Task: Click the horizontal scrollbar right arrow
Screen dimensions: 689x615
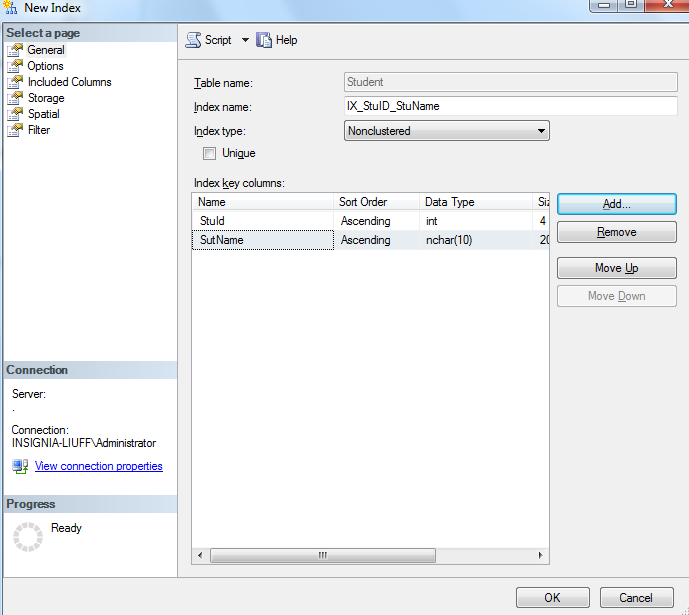Action: point(541,555)
